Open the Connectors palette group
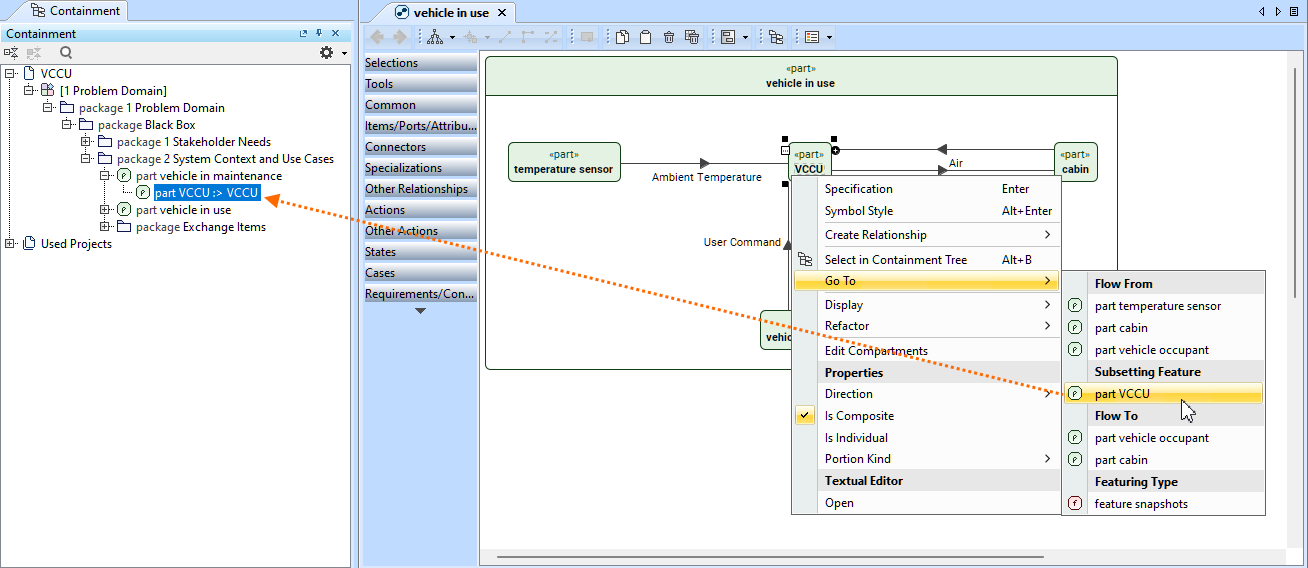This screenshot has height=568, width=1308. tap(420, 147)
